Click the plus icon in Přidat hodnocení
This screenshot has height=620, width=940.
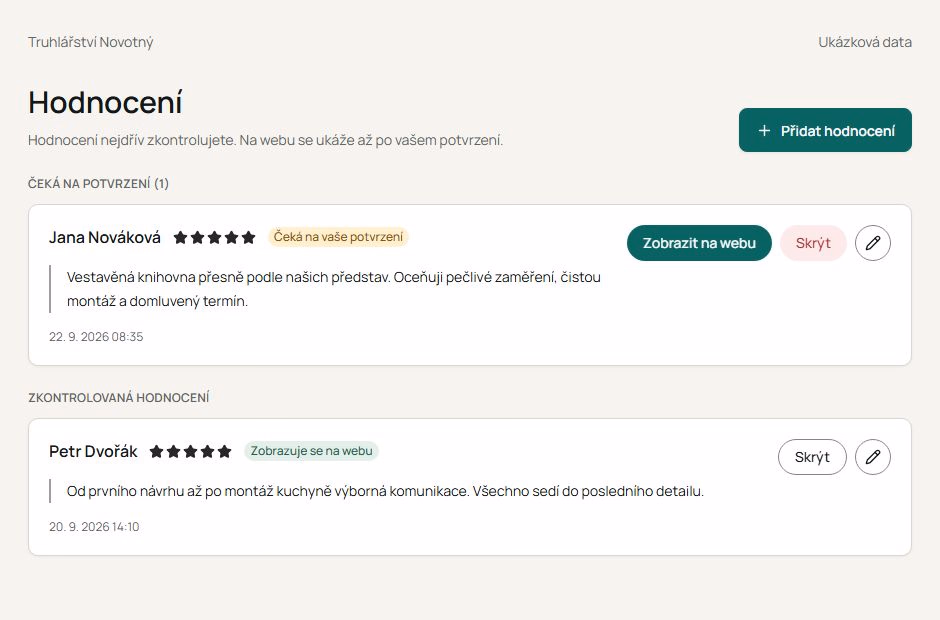[764, 130]
